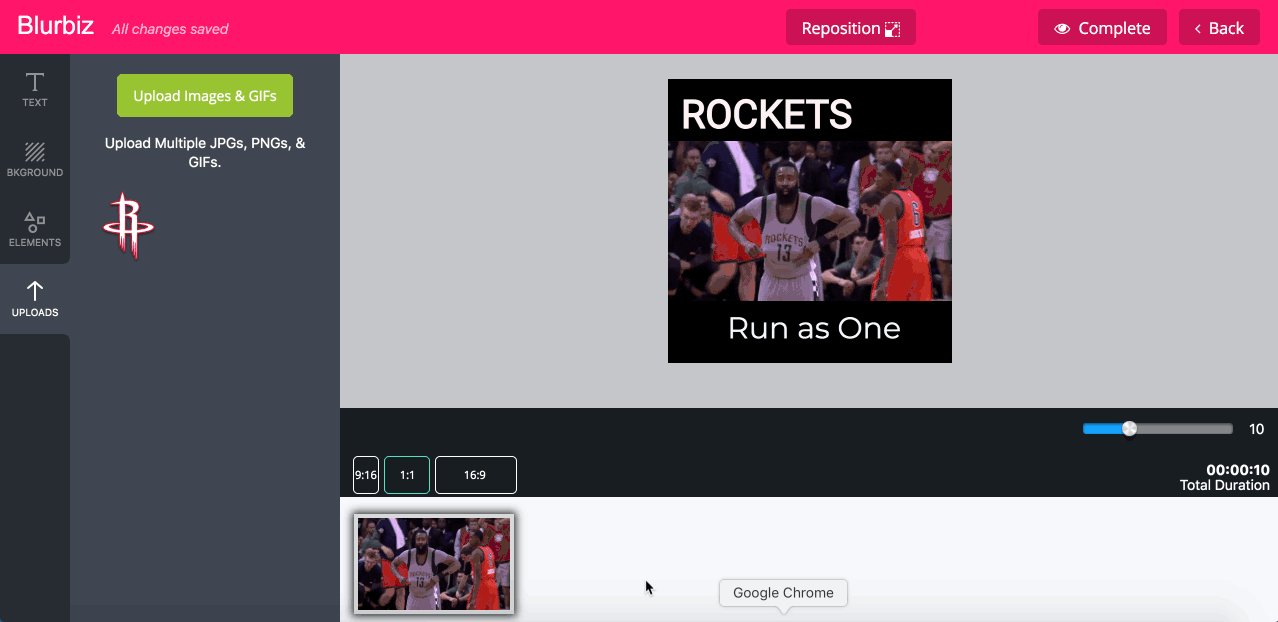Go back with the Back button
The image size is (1278, 622).
pos(1219,28)
